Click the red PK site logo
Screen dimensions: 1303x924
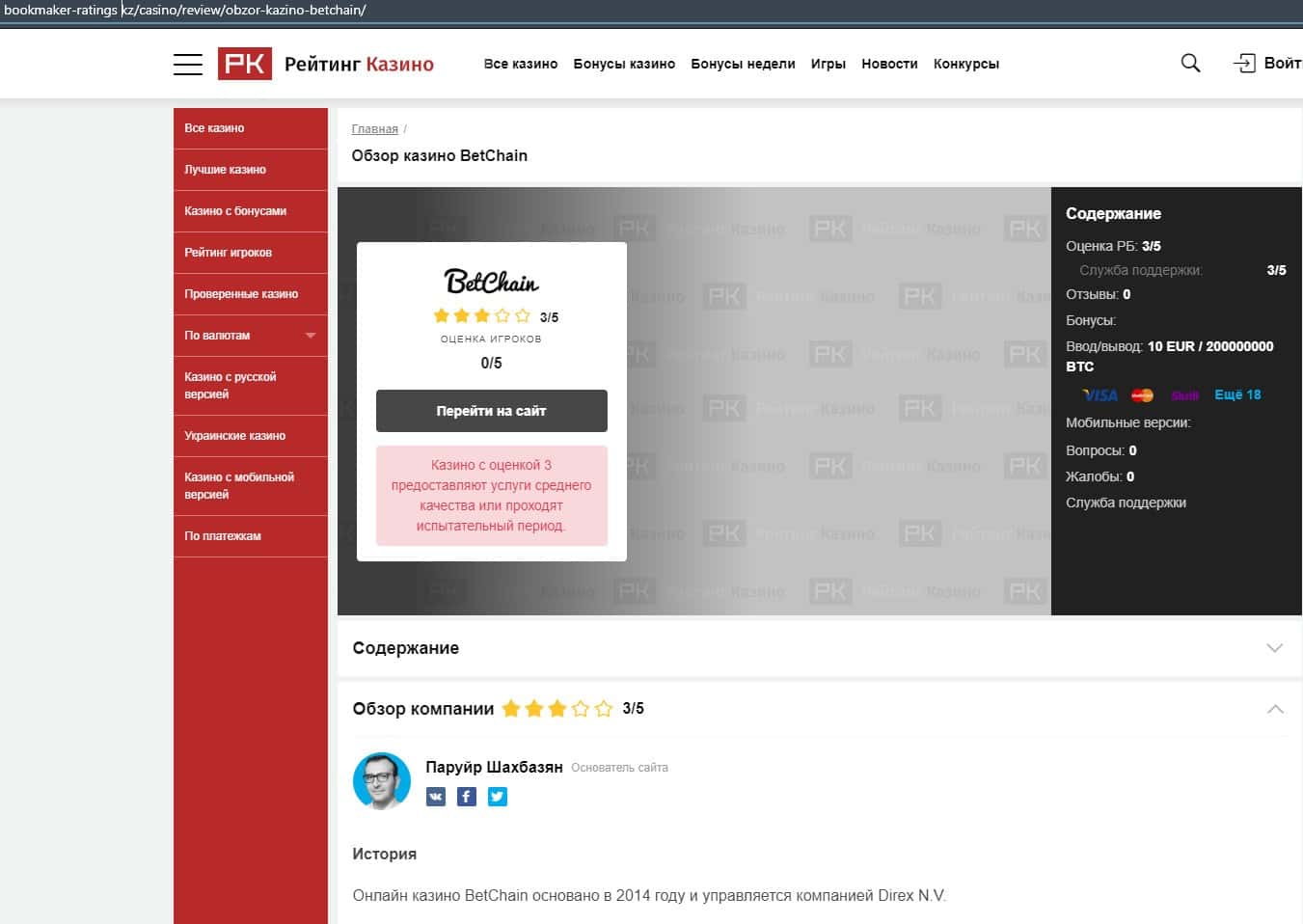point(244,64)
